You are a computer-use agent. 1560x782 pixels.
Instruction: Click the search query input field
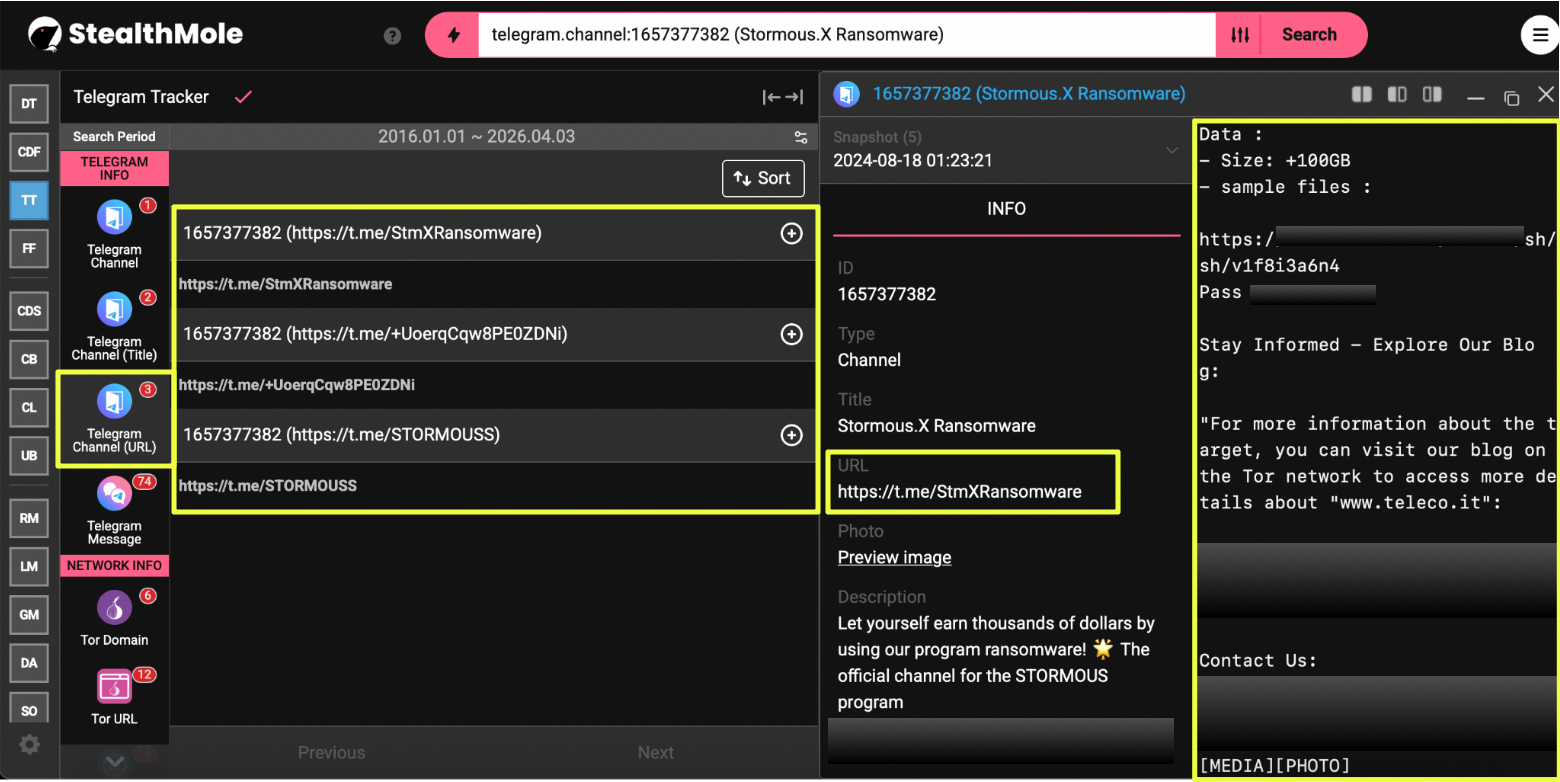[846, 35]
